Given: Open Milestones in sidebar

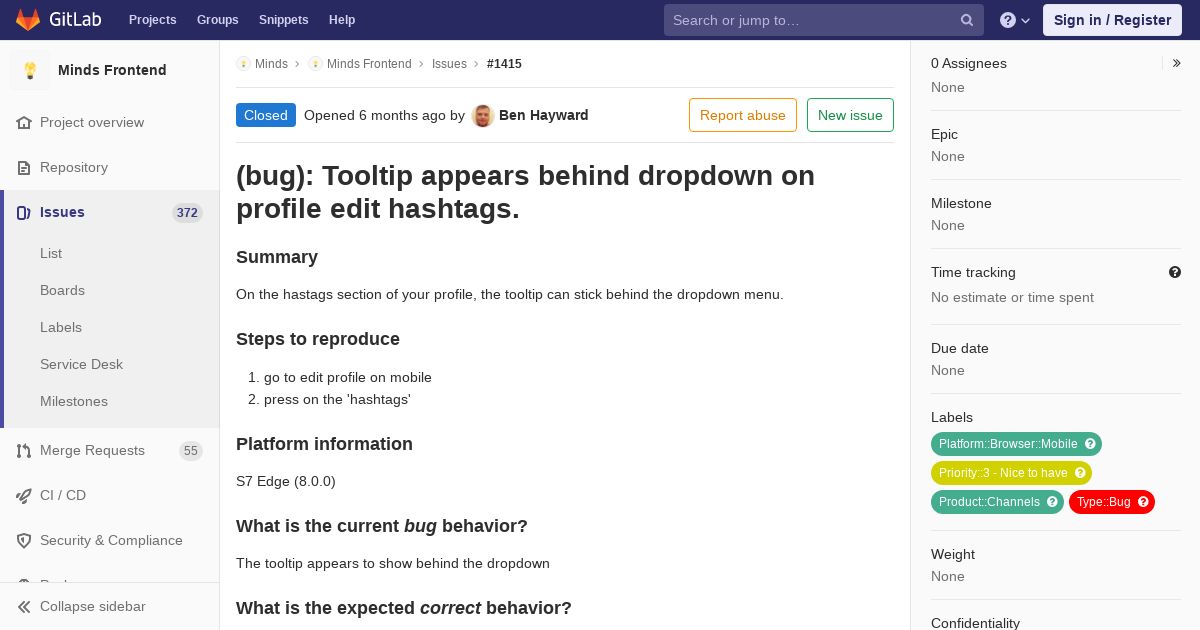Looking at the screenshot, I should coord(74,401).
